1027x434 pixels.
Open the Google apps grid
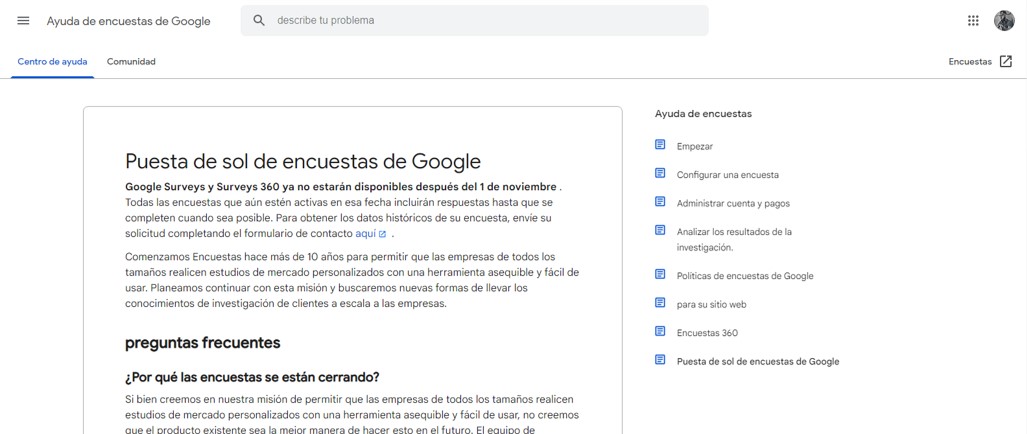(x=973, y=20)
